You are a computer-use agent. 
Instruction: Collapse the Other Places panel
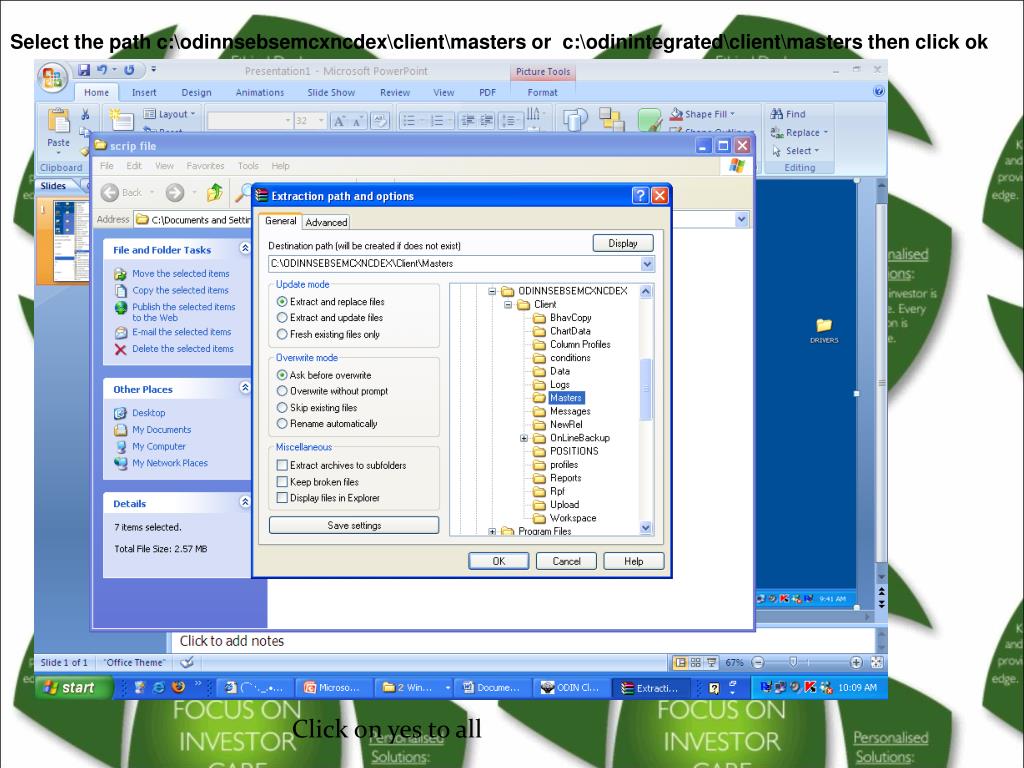tap(245, 388)
